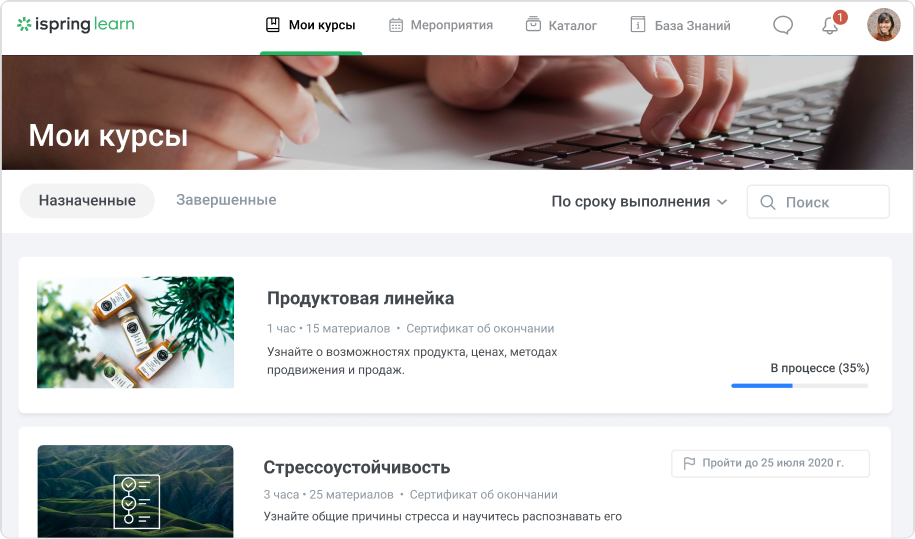Image resolution: width=915 pixels, height=539 pixels.
Task: Click the catalog box icon
Action: pos(533,24)
